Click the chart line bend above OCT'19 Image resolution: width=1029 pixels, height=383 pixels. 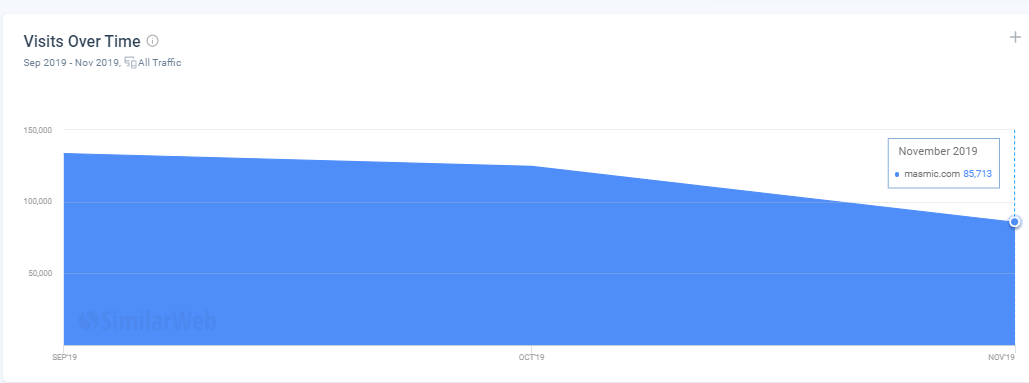pos(532,166)
